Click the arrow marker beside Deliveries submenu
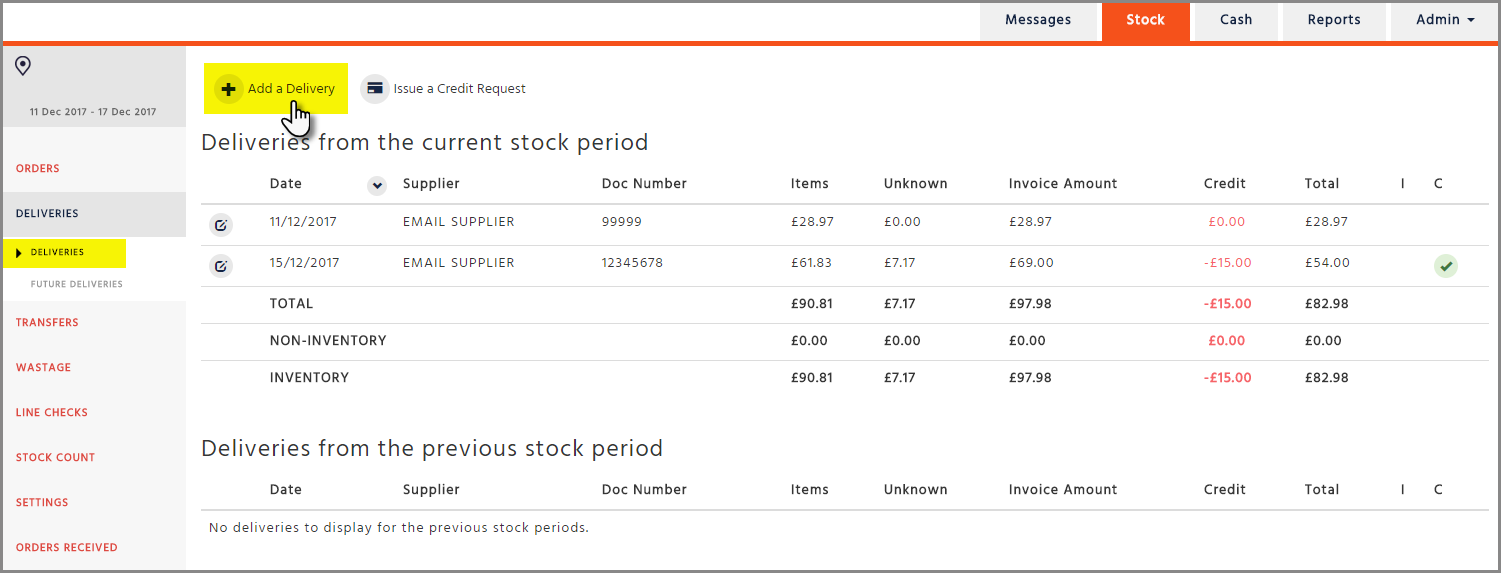This screenshot has width=1501, height=573. click(19, 253)
